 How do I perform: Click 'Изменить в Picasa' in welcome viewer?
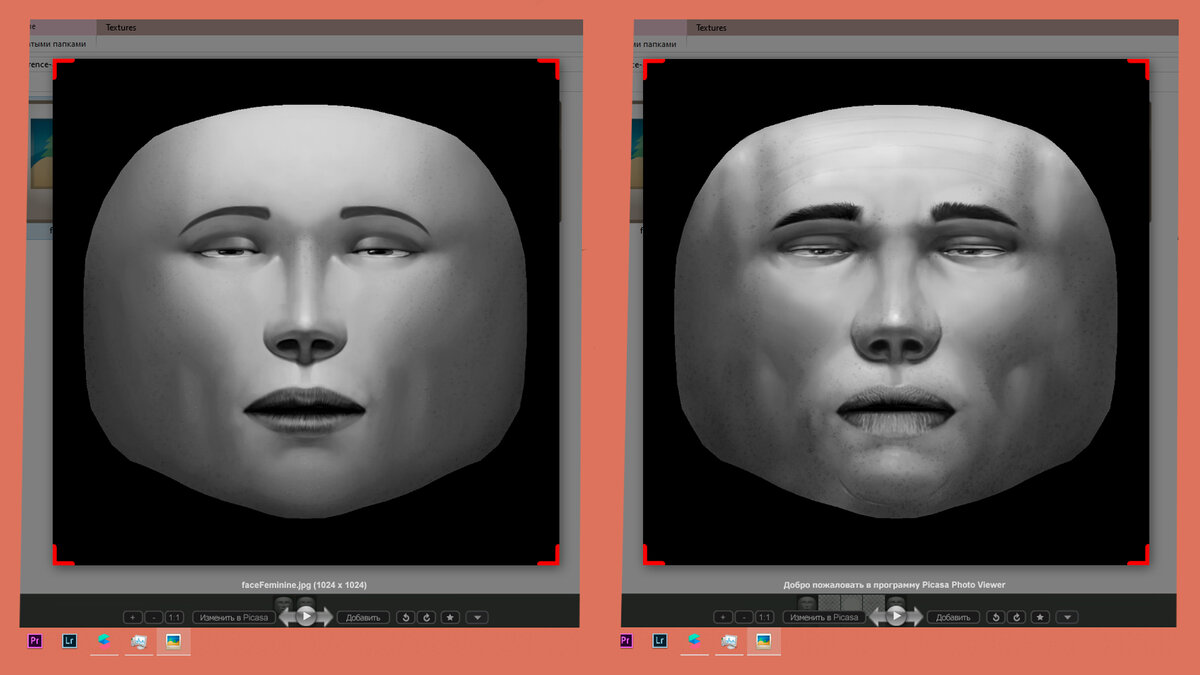pyautogui.click(x=824, y=617)
